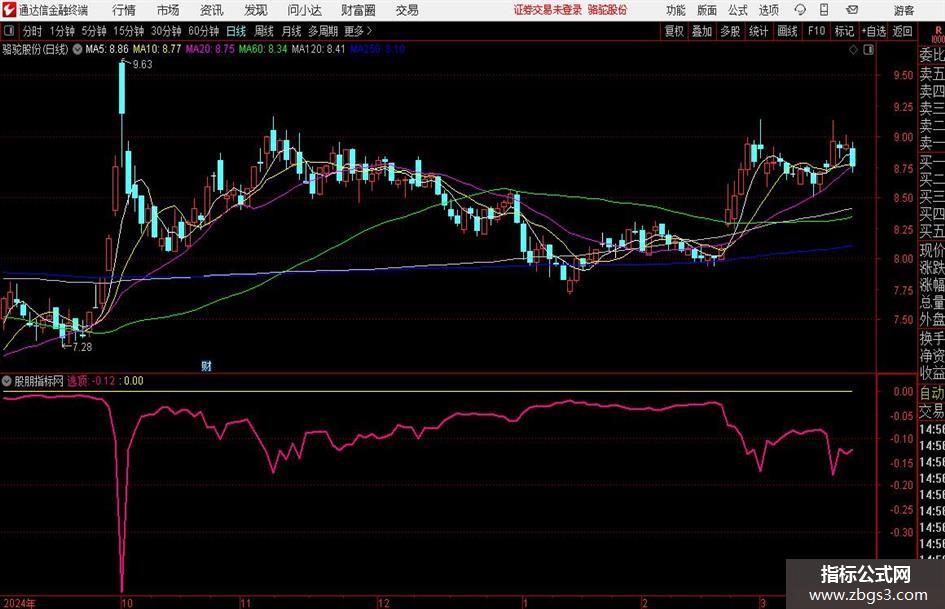Open the 市场 menu
The height and width of the screenshot is (609, 945).
point(168,10)
